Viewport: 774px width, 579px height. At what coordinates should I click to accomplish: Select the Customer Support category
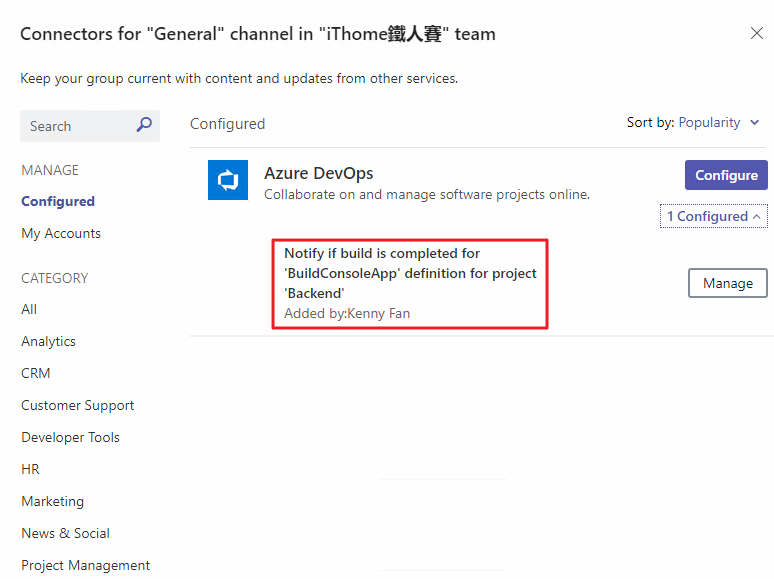(x=77, y=405)
